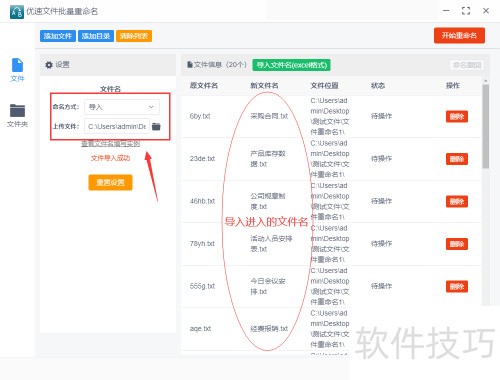The image size is (500, 380).
Task: Click new file name 活动人员安排表.txt
Action: point(271,244)
